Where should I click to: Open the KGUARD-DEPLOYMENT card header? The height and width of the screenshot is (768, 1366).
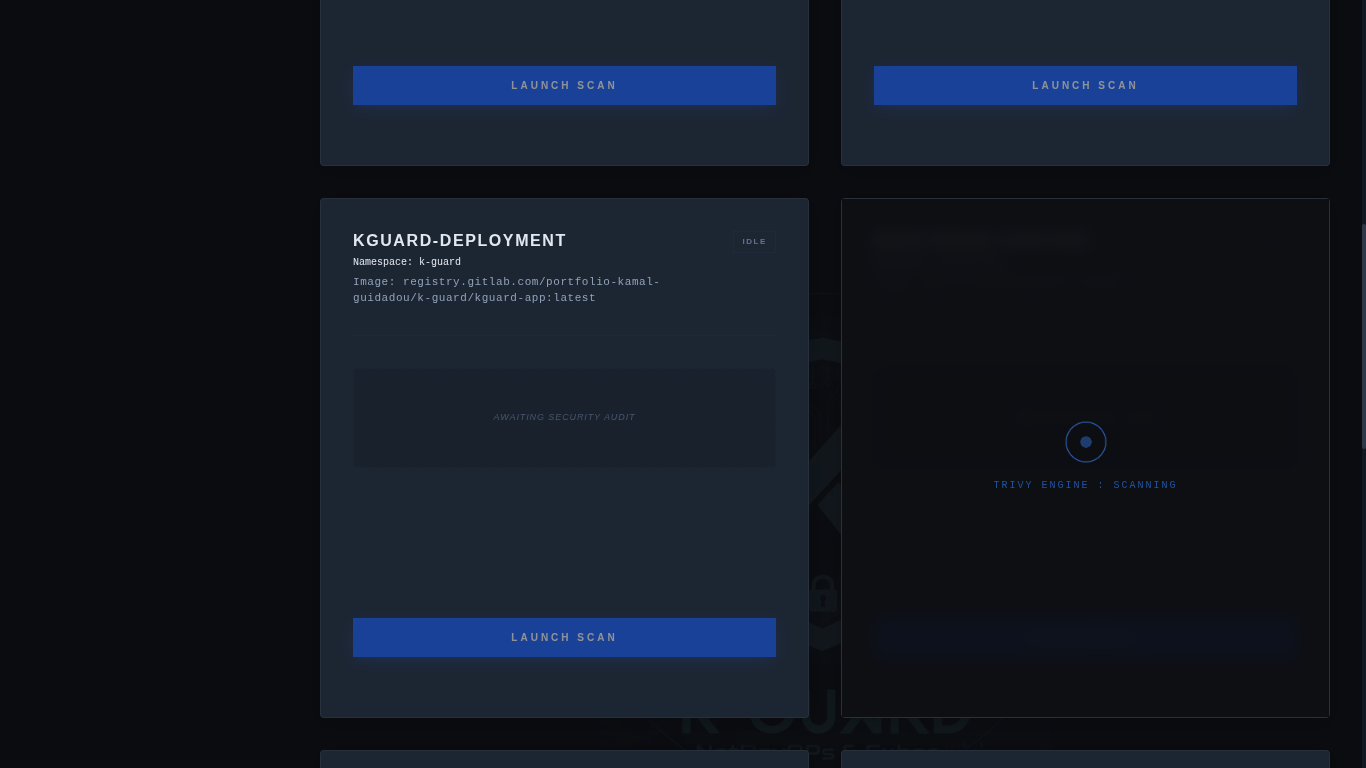click(460, 240)
